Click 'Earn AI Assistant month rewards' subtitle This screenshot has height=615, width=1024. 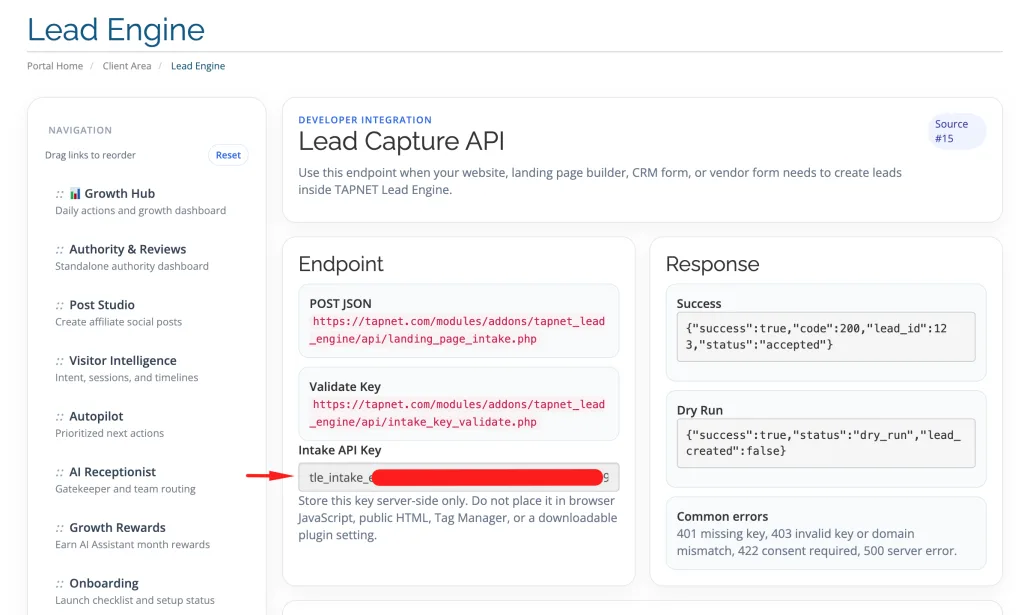[x=133, y=544]
